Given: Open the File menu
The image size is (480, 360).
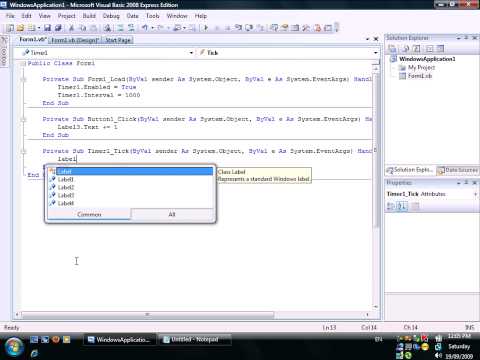Looking at the screenshot, I should 10,16.
